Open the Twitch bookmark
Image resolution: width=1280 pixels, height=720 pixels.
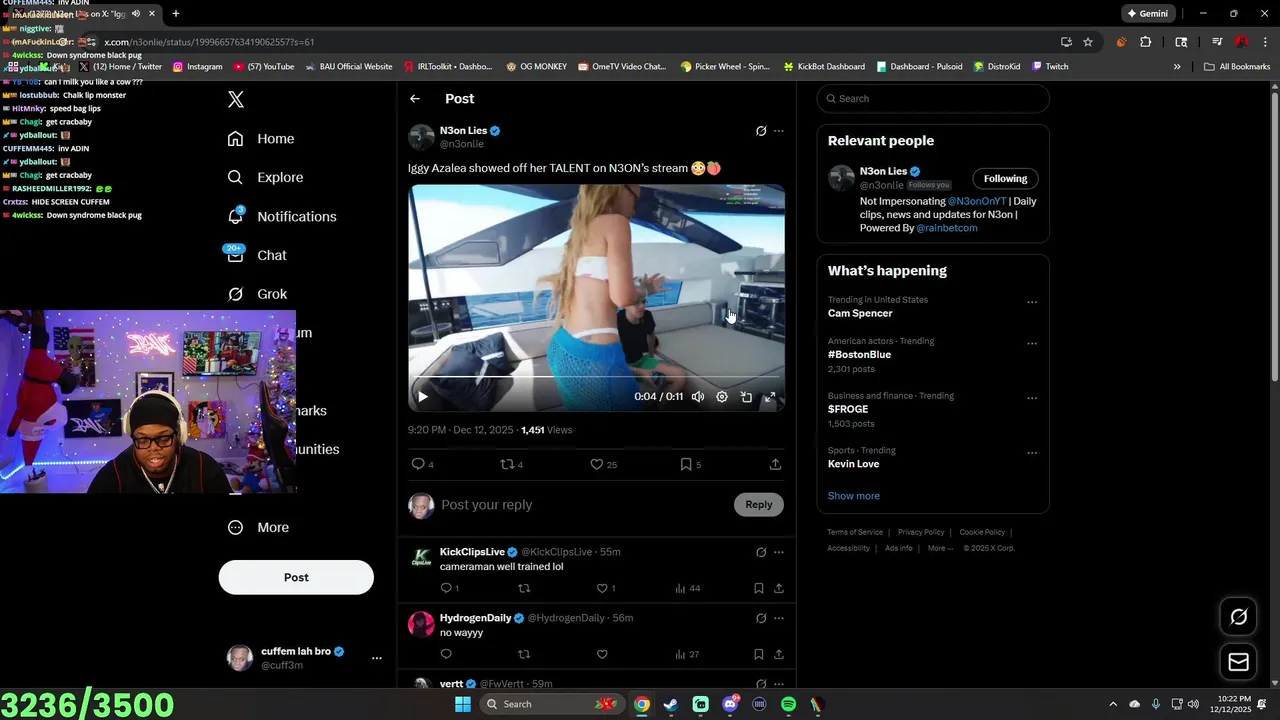tap(1050, 67)
